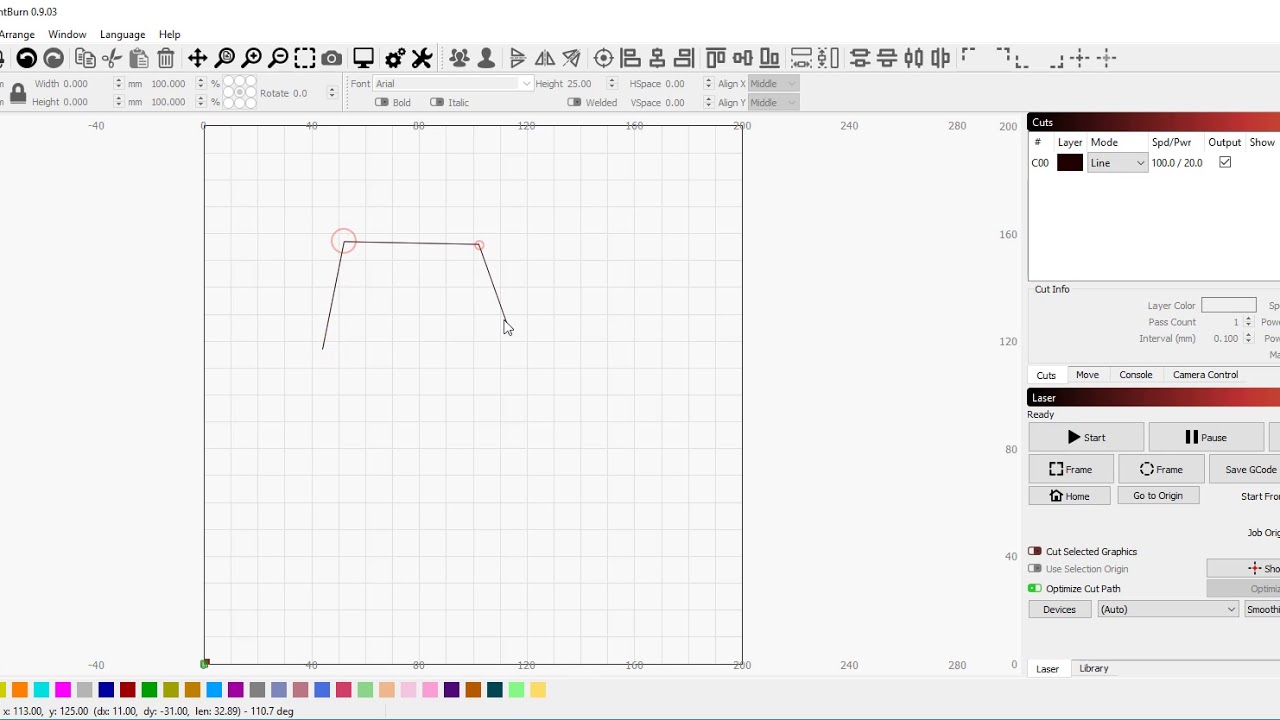Click the square Frame button
Viewport: 1280px width, 720px height.
(x=1071, y=469)
